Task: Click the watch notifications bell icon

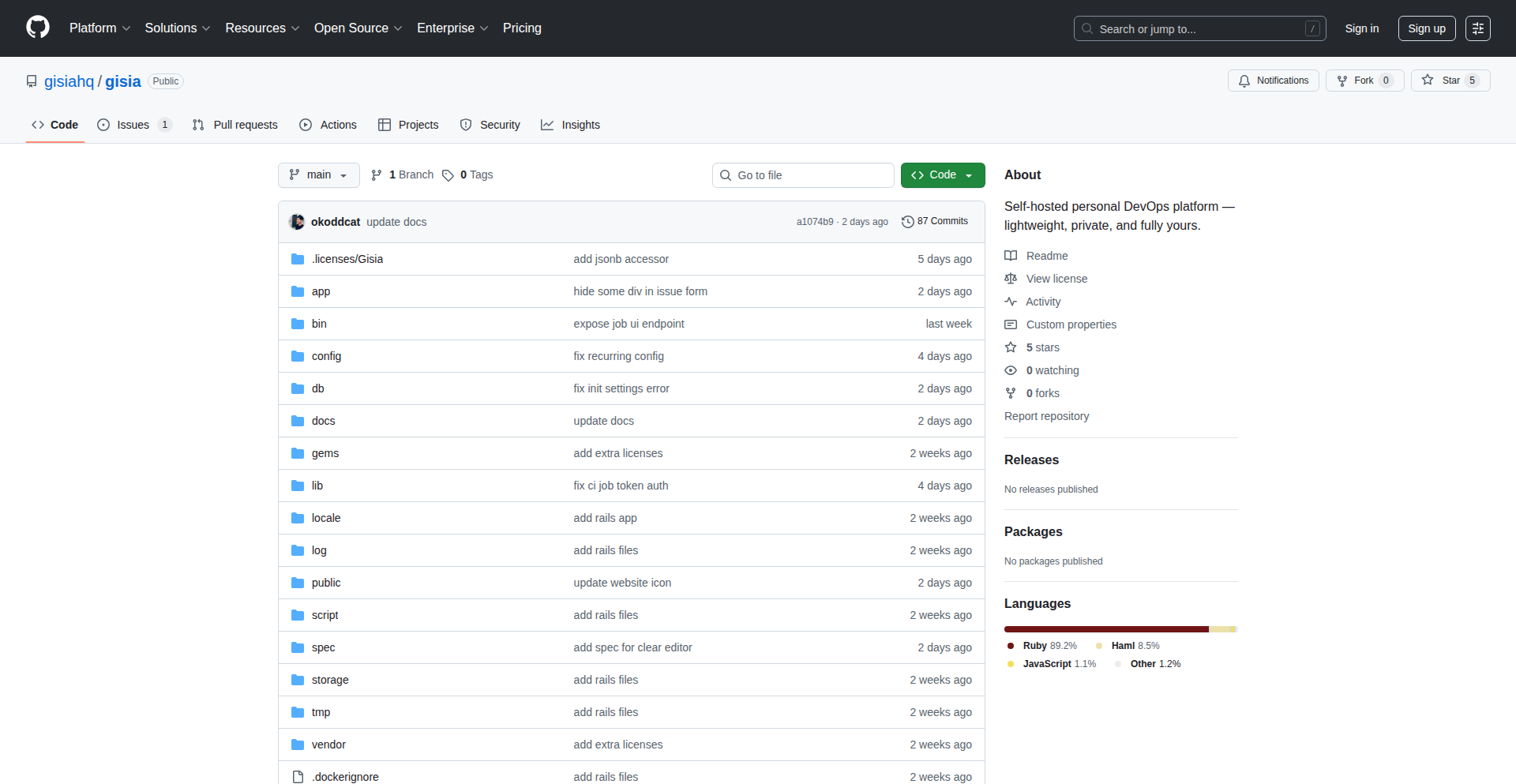Action: [1244, 81]
